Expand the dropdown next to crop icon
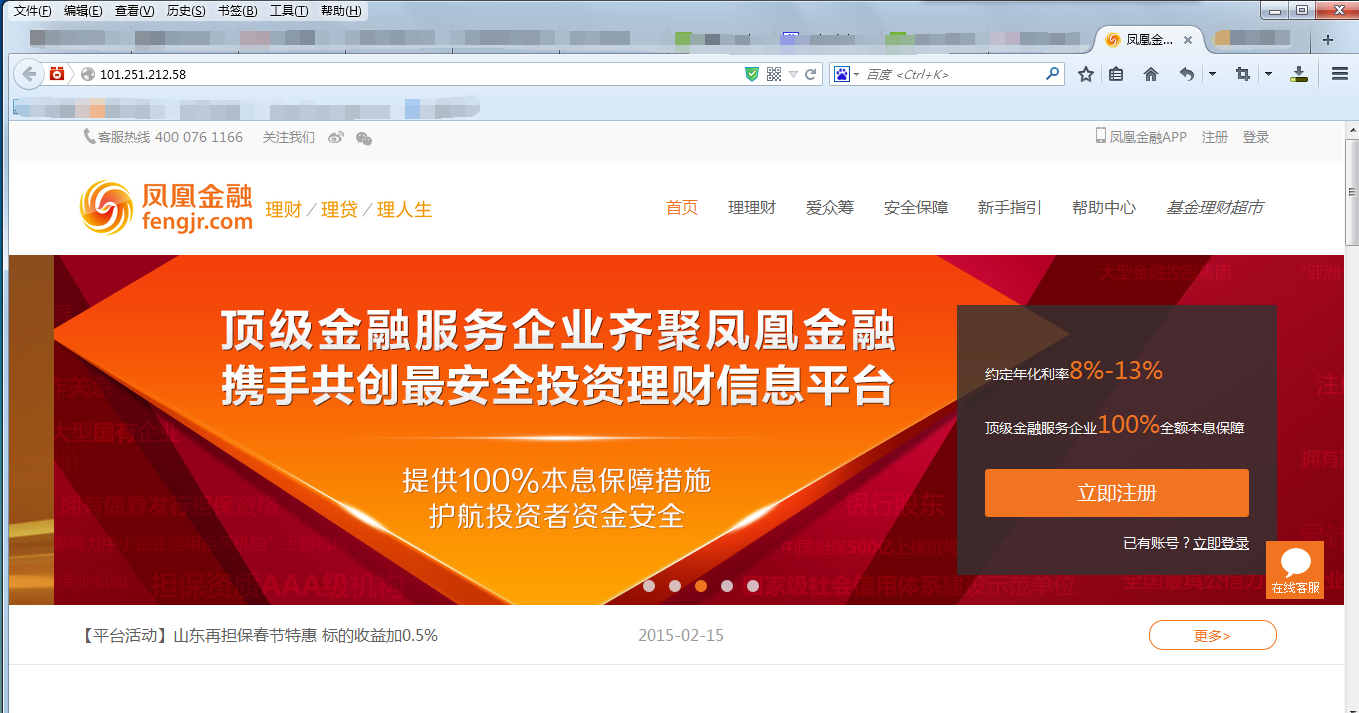1359x713 pixels. [x=1268, y=74]
